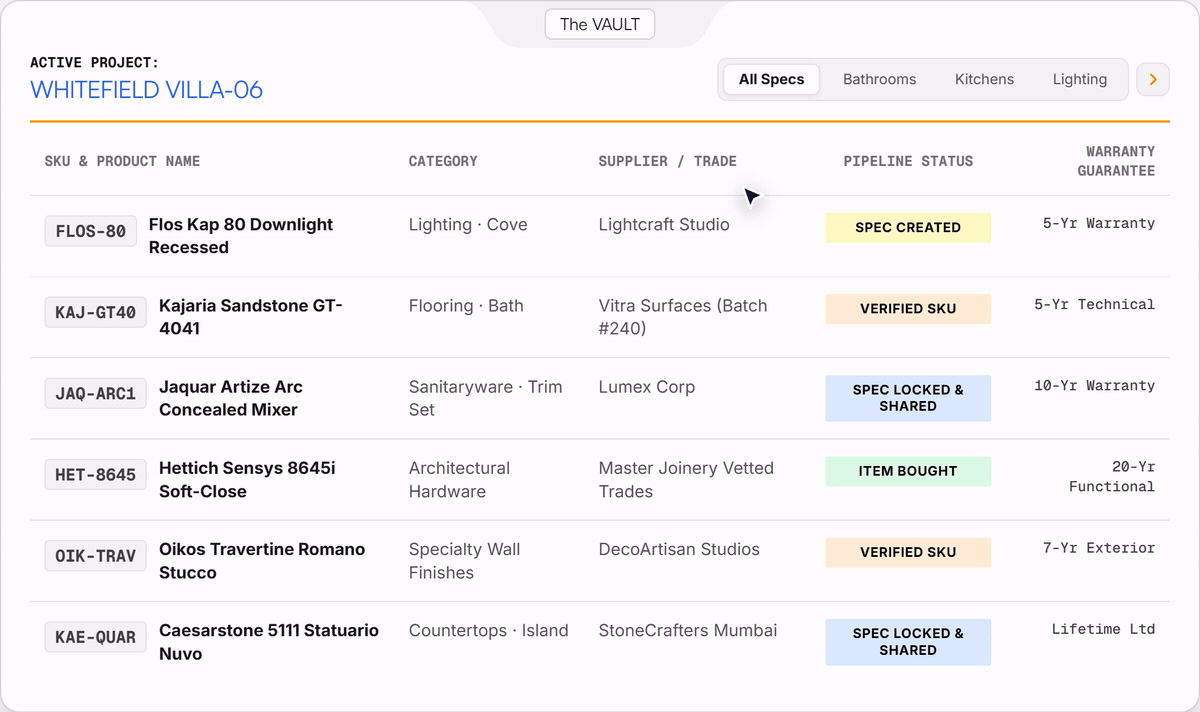This screenshot has width=1200, height=712.
Task: Open The VAULT button at the top
Action: [600, 24]
